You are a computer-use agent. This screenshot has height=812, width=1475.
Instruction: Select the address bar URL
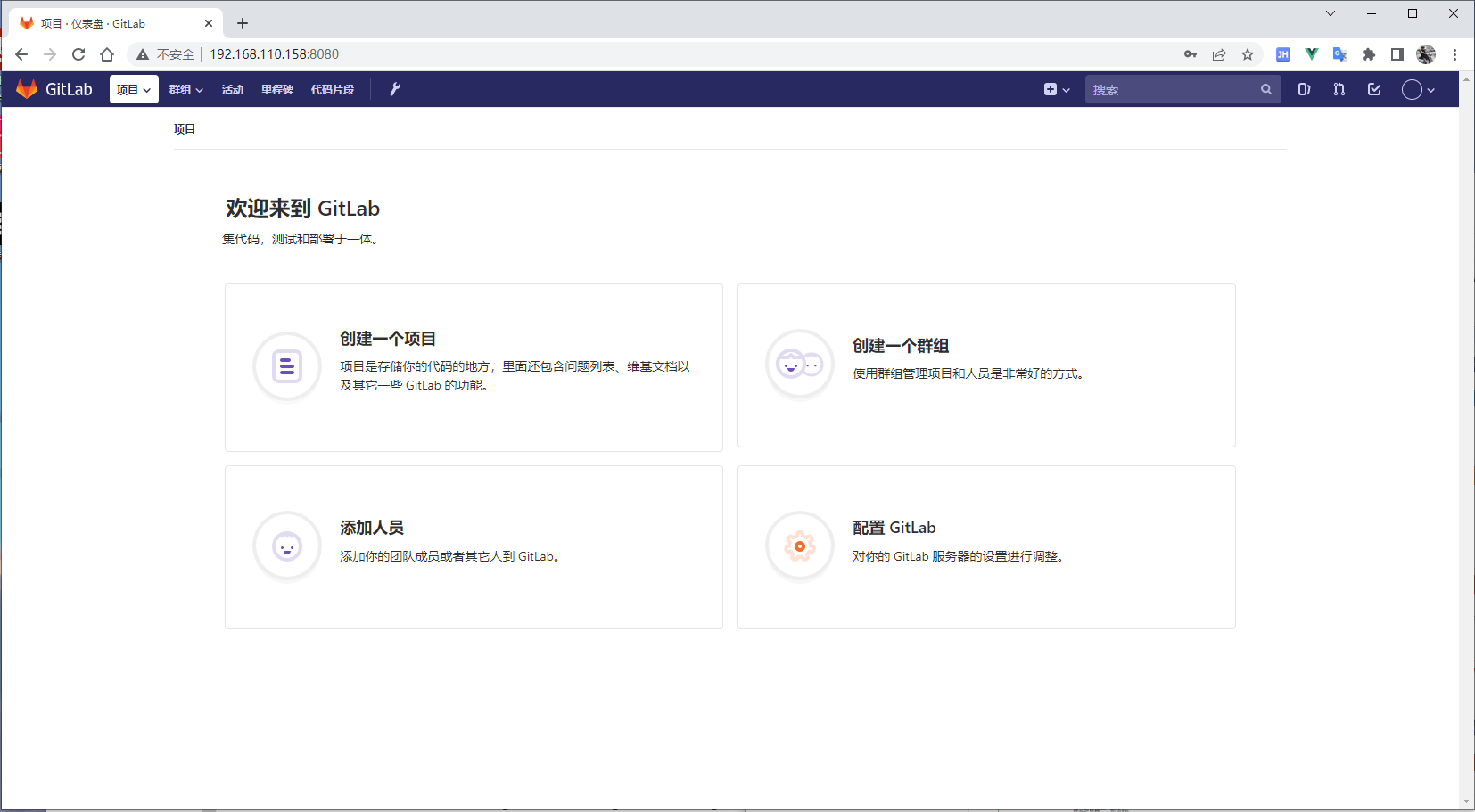pyautogui.click(x=274, y=54)
